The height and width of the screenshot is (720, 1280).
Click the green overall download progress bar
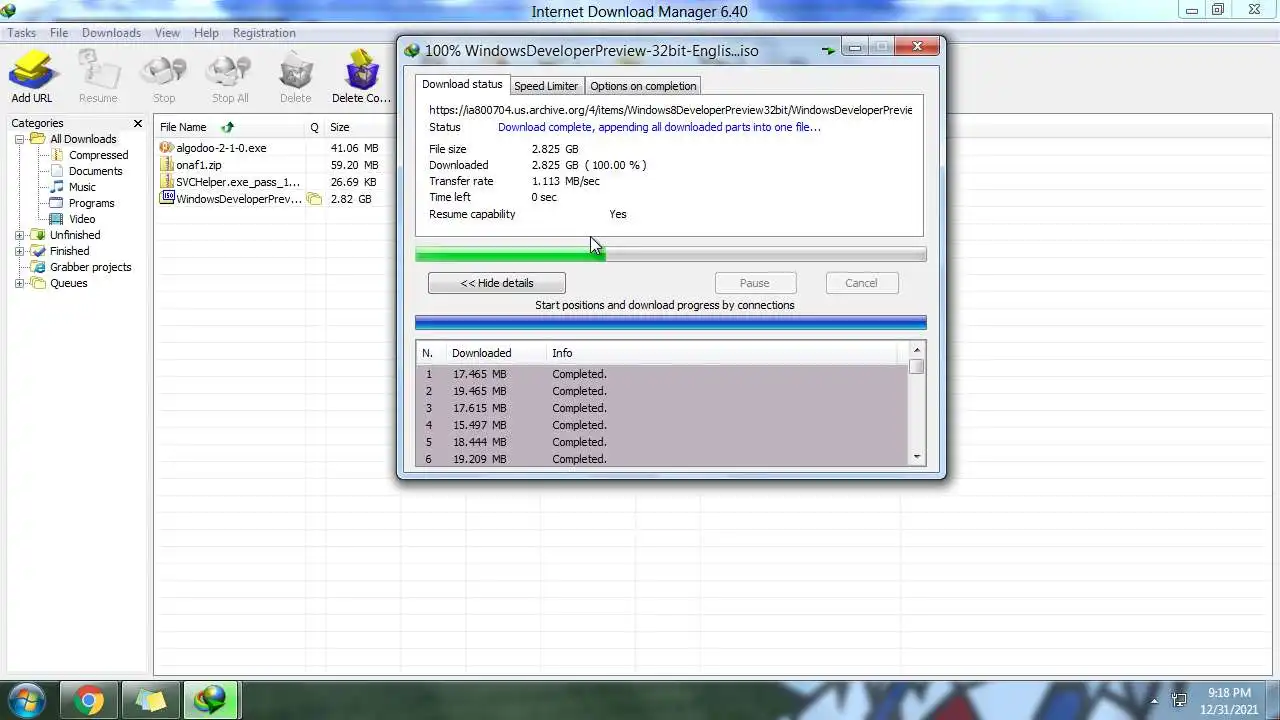tap(670, 255)
